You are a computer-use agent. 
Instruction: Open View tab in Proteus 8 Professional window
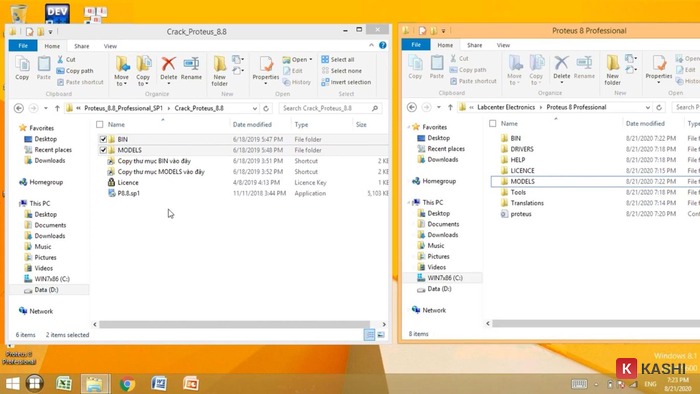tap(503, 45)
